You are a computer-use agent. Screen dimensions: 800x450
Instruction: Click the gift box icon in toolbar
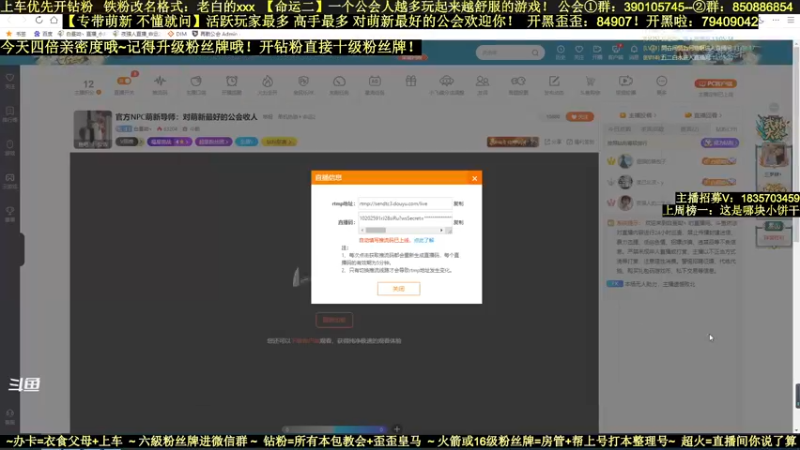411,81
